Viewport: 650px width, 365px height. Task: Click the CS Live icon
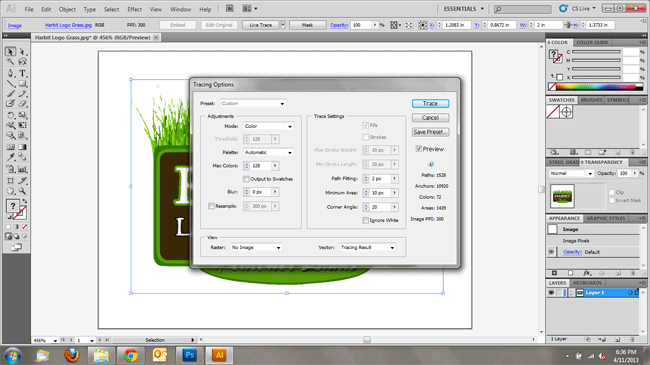click(x=563, y=8)
